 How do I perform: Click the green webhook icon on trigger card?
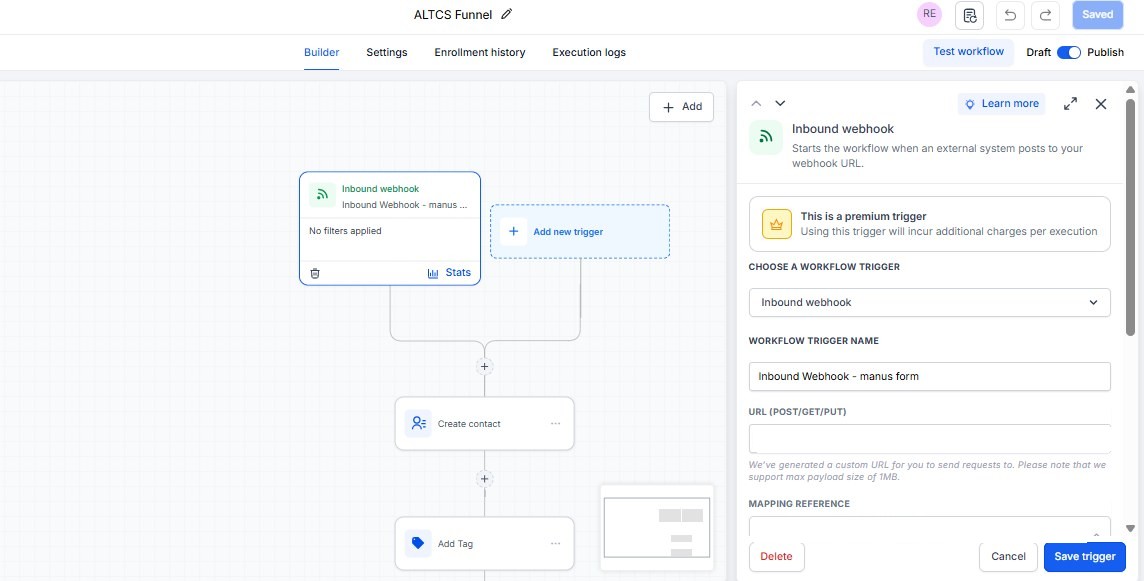click(x=322, y=196)
